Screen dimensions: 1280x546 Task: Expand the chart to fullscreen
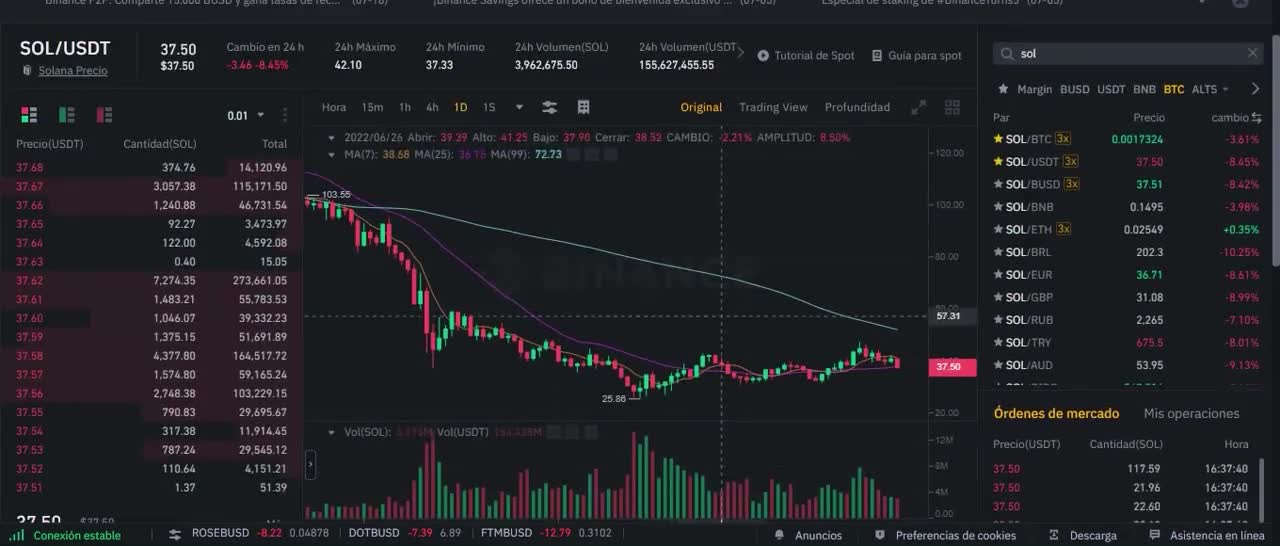pos(918,107)
